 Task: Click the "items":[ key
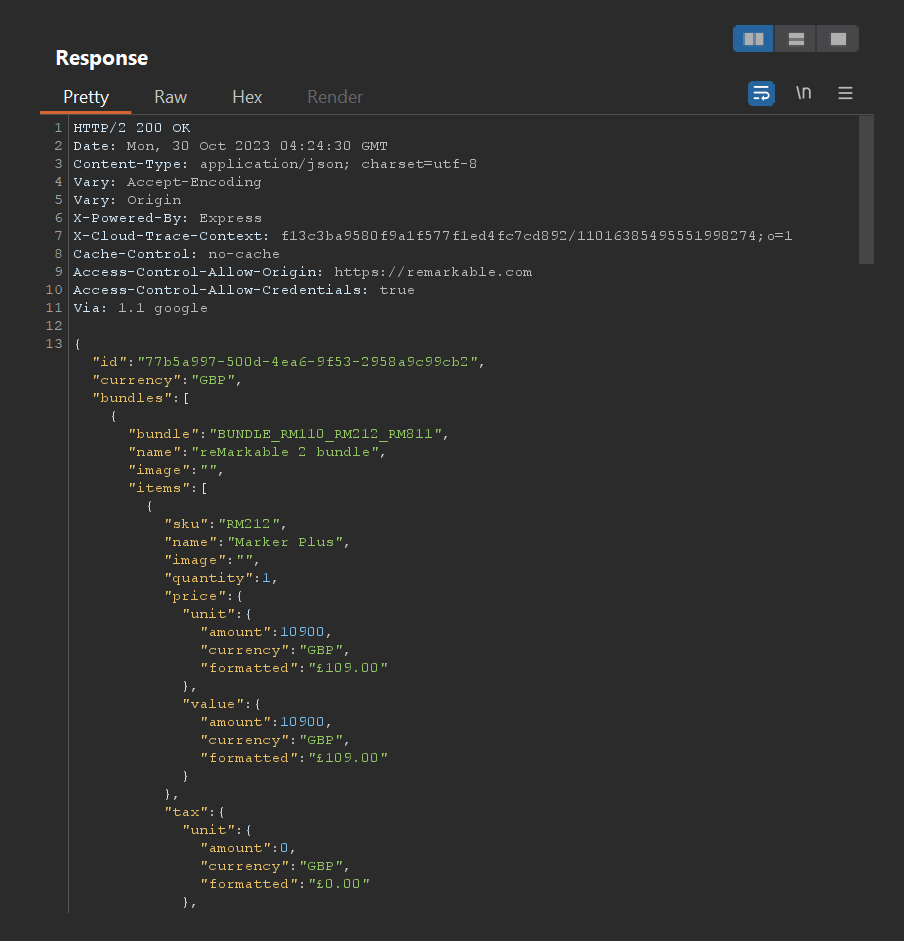point(167,488)
